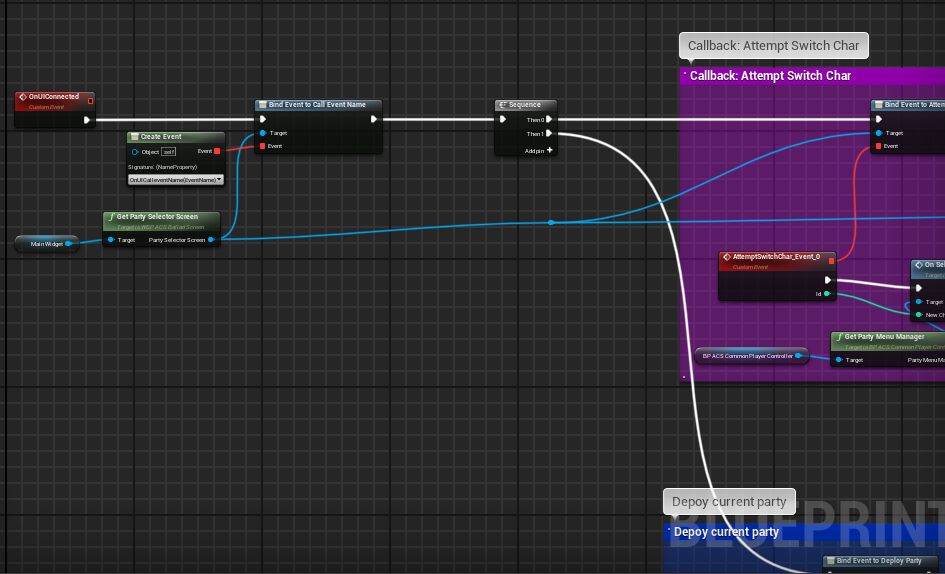Select the blue Depoy current party comment header
The height and width of the screenshot is (574, 945).
click(x=804, y=532)
